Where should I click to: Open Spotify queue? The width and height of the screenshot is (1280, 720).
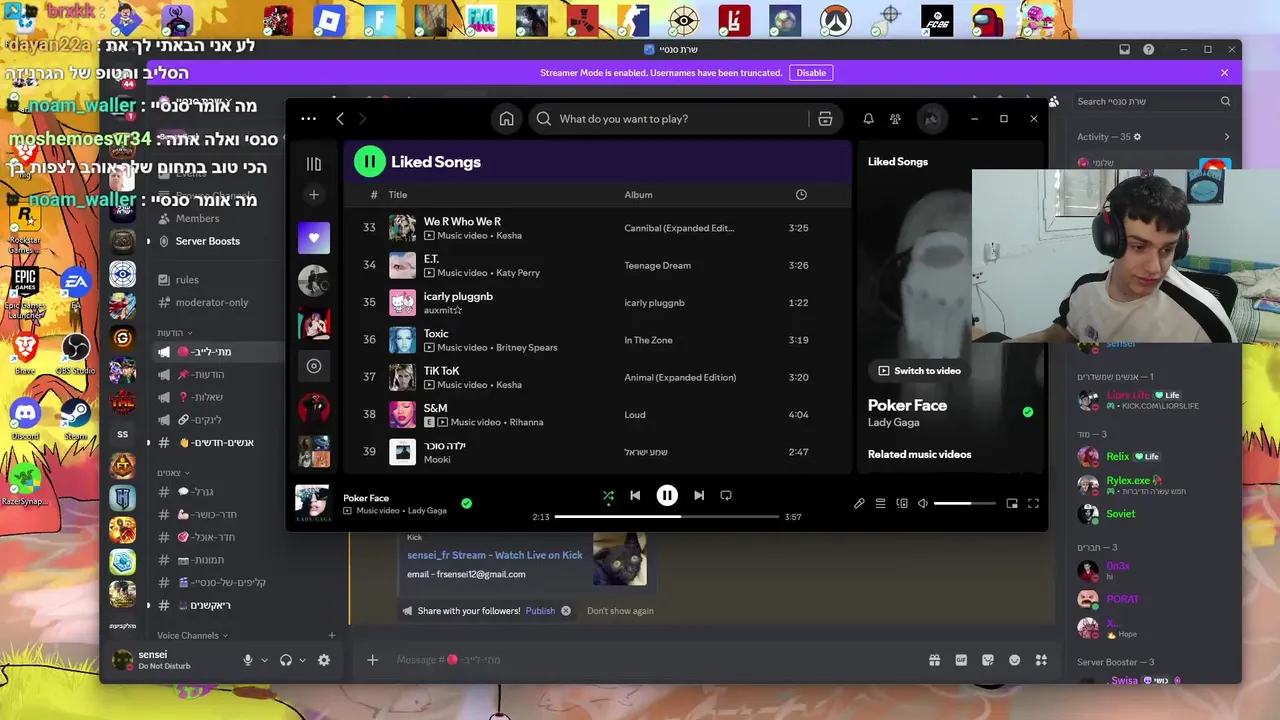[881, 503]
